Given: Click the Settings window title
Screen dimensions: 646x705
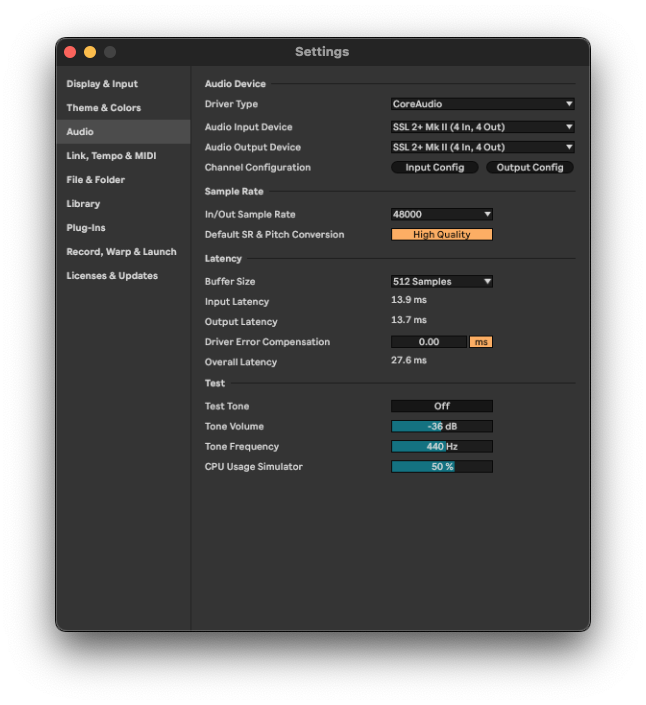Looking at the screenshot, I should coord(322,52).
